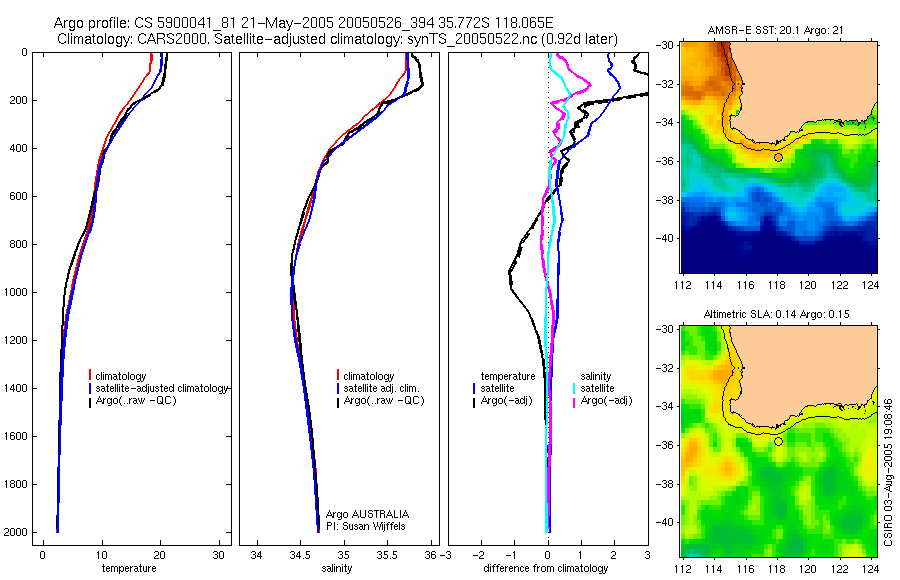900x580 pixels.
Task: Click red climatology swatch in temperature legend
Action: click(90, 376)
